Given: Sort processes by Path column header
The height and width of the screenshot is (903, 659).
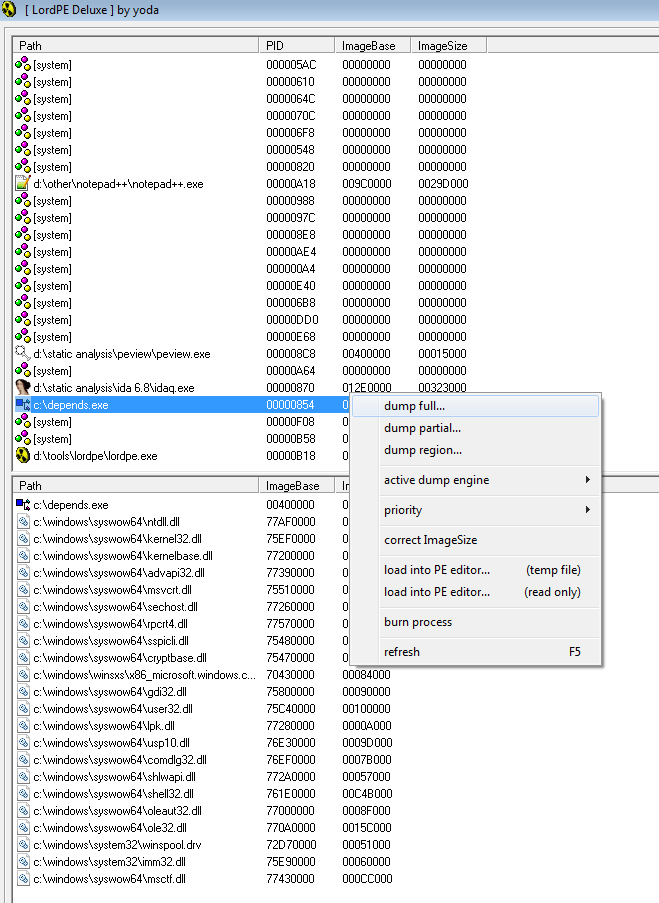Looking at the screenshot, I should 136,45.
